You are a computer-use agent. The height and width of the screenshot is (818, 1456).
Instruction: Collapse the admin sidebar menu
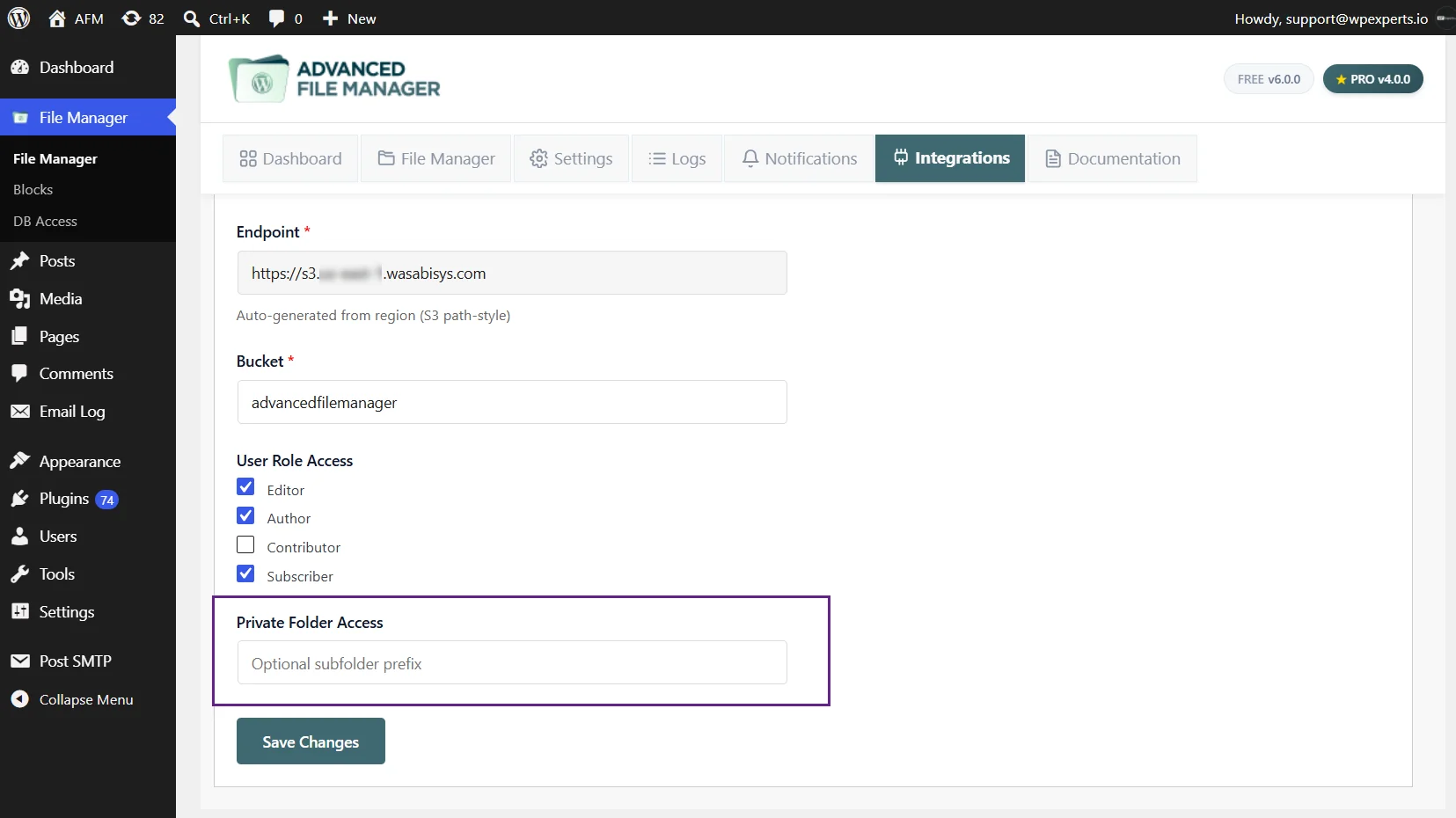pyautogui.click(x=88, y=699)
